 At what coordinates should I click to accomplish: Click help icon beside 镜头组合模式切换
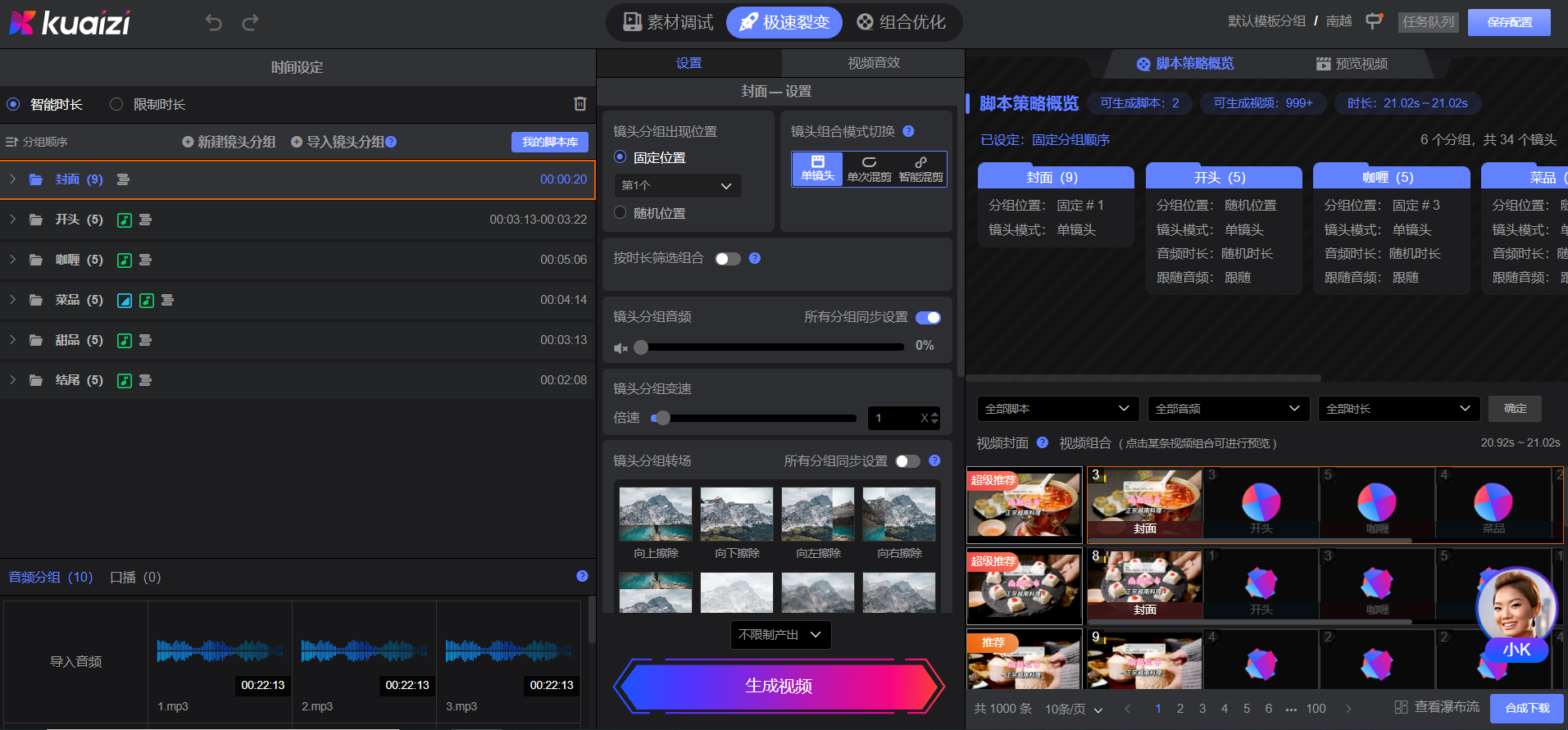click(x=908, y=131)
